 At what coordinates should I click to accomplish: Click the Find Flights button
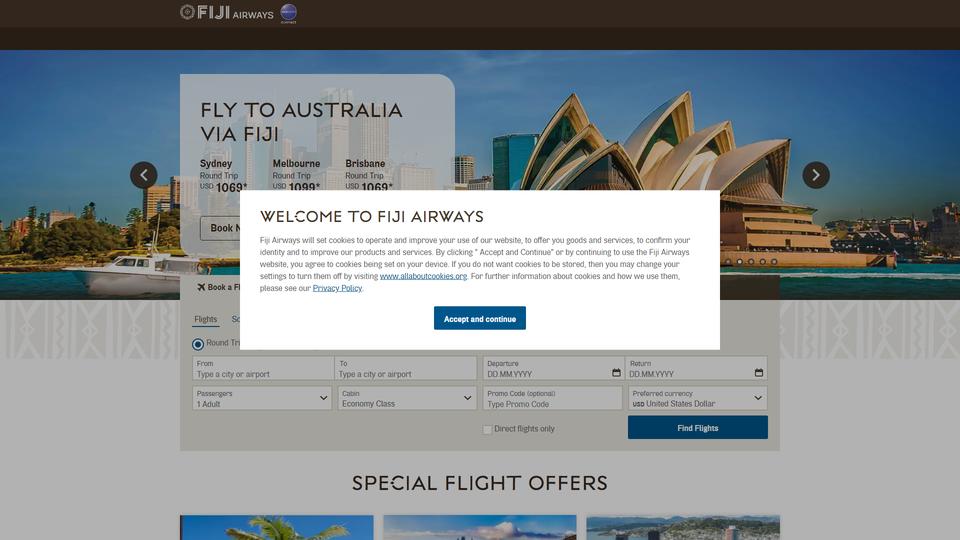697,427
